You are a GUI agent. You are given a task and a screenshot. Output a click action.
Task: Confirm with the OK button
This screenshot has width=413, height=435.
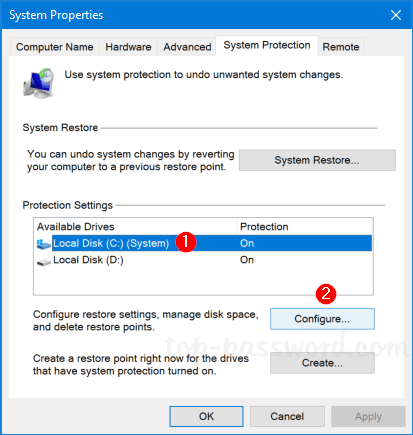pyautogui.click(x=206, y=416)
